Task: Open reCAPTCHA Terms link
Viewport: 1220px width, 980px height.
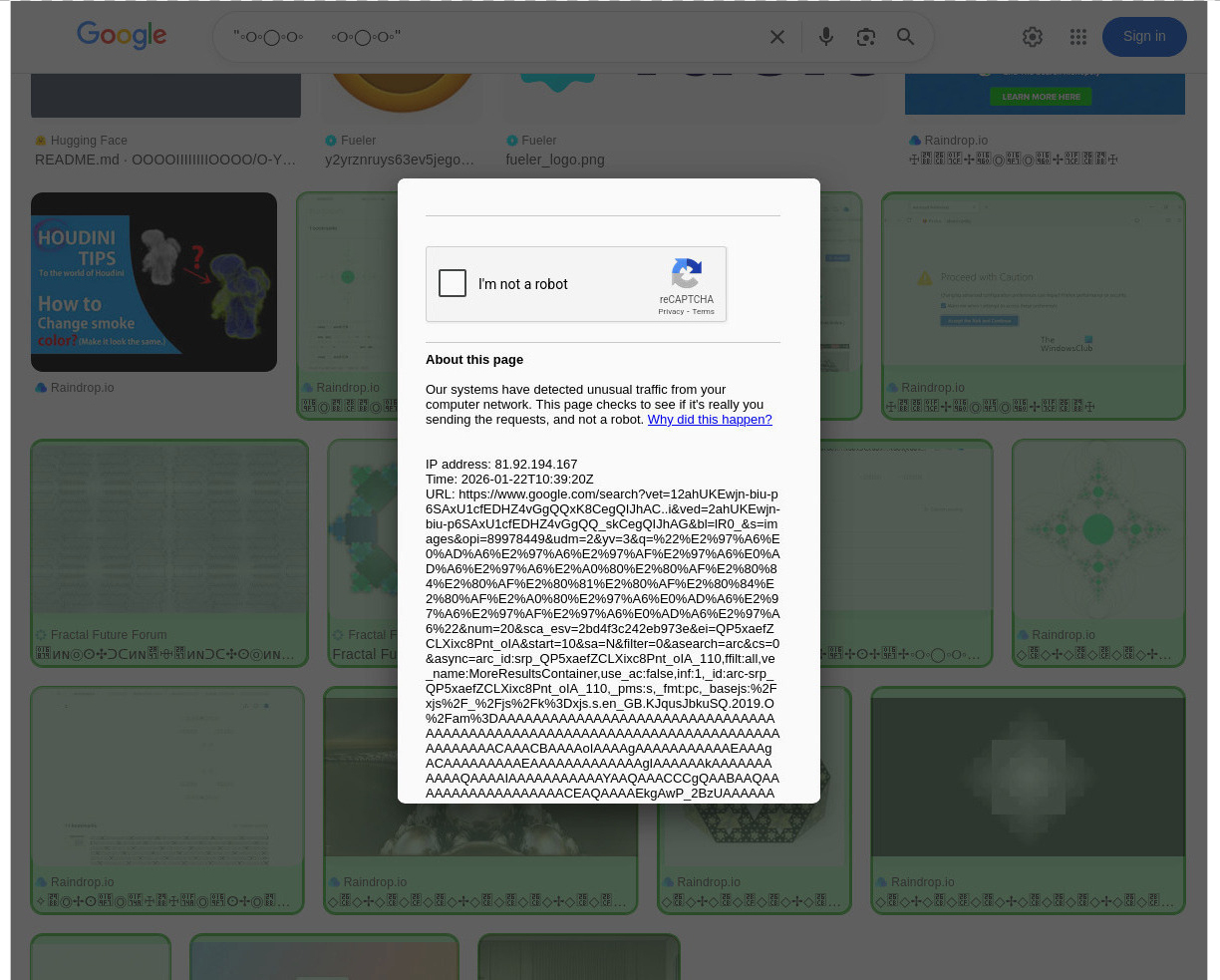Action: 704,312
